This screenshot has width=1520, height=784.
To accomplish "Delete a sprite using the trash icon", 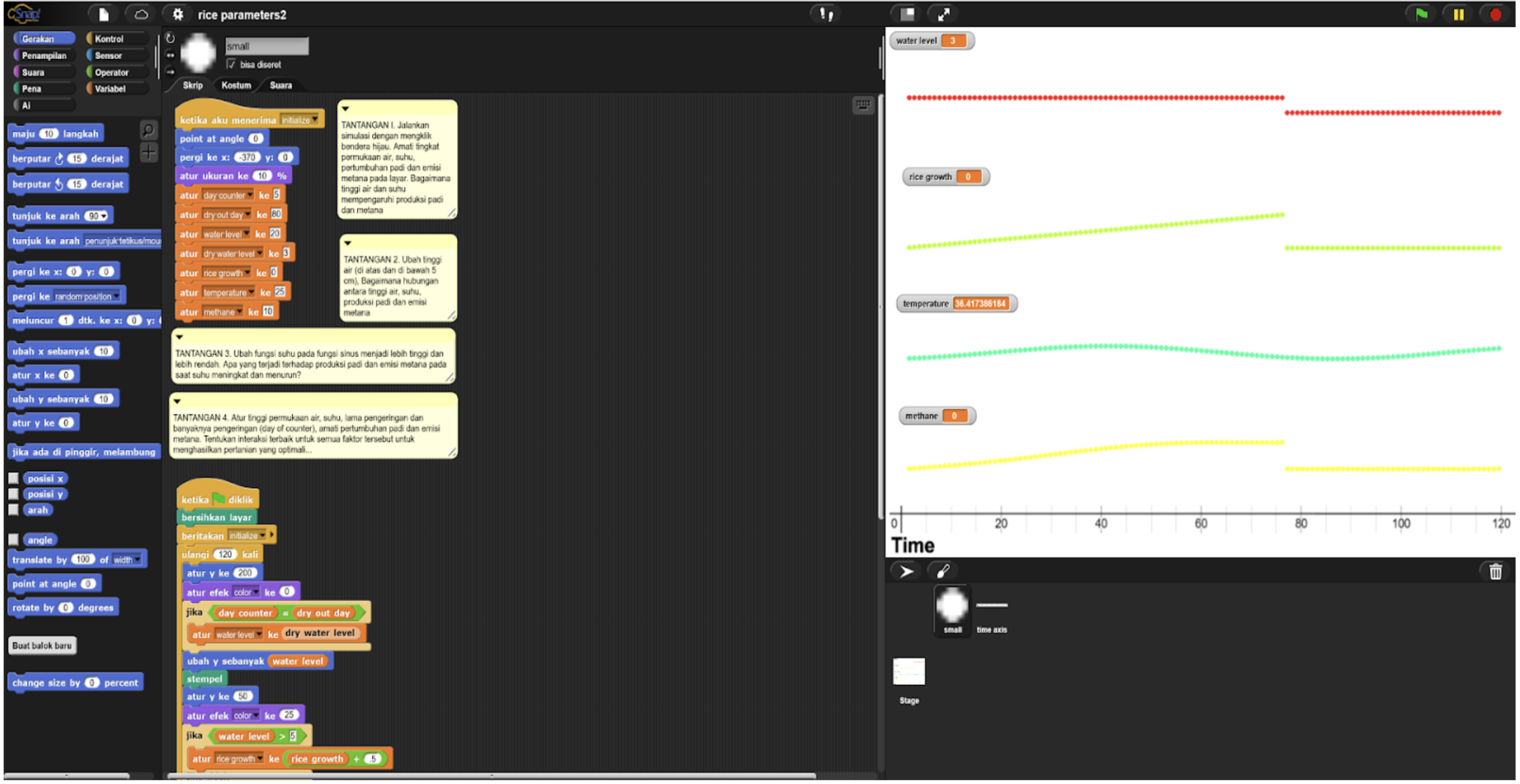I will pyautogui.click(x=1495, y=572).
